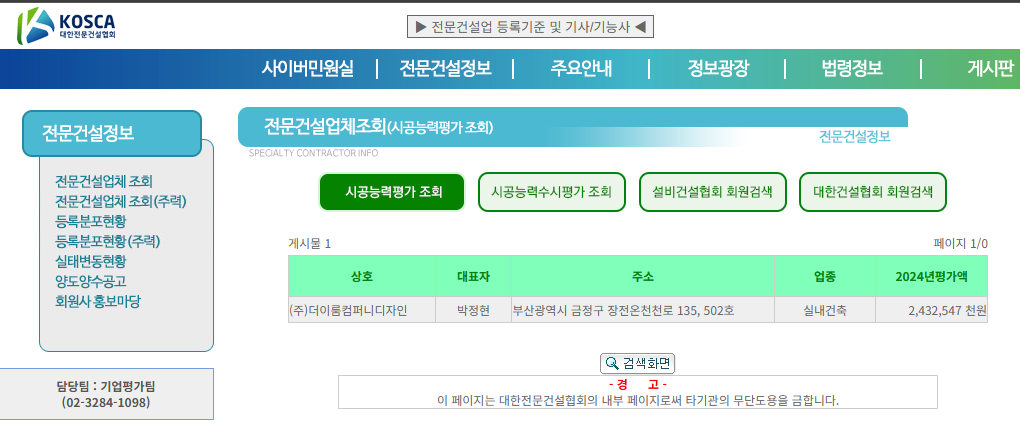Open 실태변동현황 sidebar link
1020x431 pixels.
pyautogui.click(x=91, y=261)
